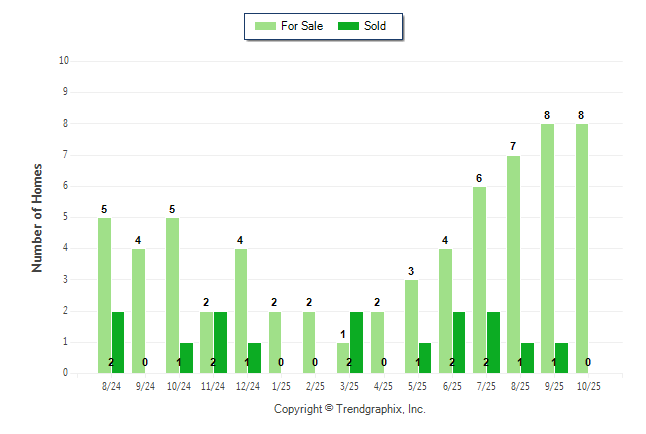Image resolution: width=646 pixels, height=434 pixels.
Task: Click the 5/25 x-axis label
Action: coord(418,384)
